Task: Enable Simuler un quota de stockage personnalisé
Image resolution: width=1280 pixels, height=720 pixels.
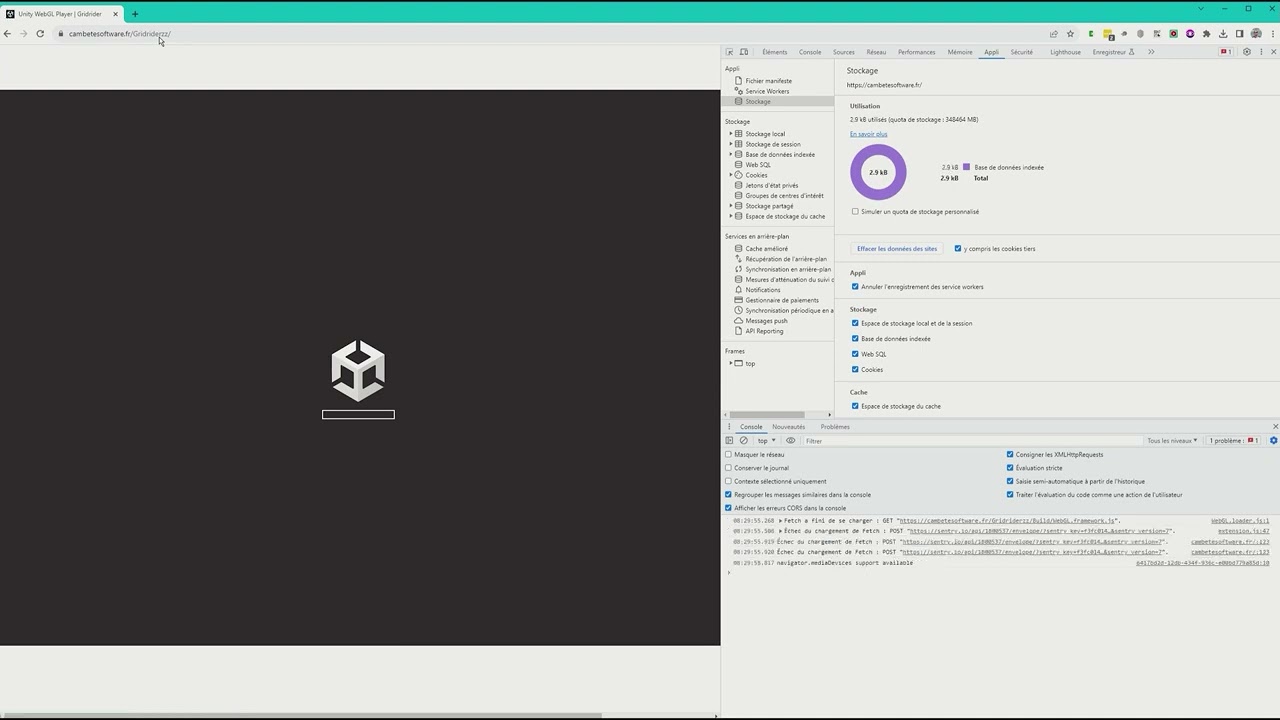Action: (855, 211)
